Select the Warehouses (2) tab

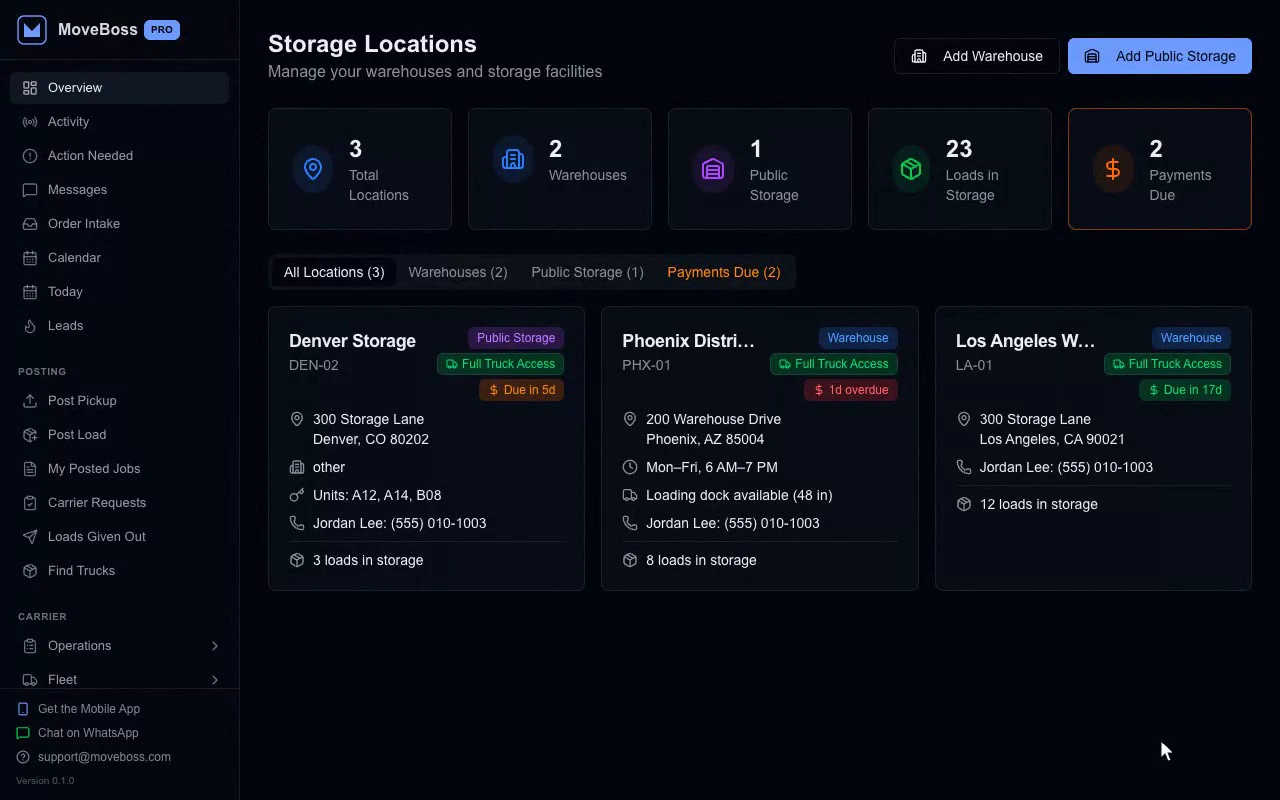[458, 272]
